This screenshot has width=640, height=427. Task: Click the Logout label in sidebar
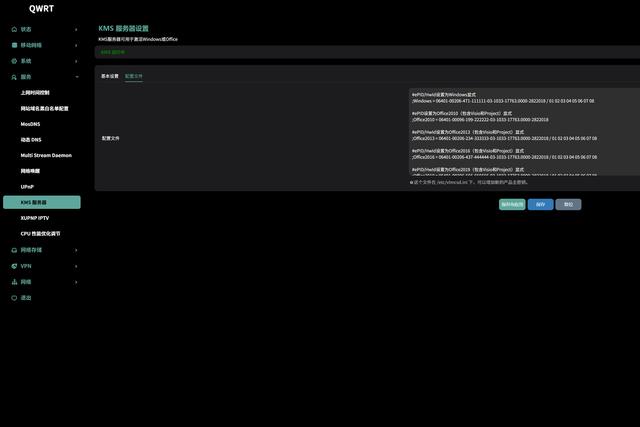(26, 298)
